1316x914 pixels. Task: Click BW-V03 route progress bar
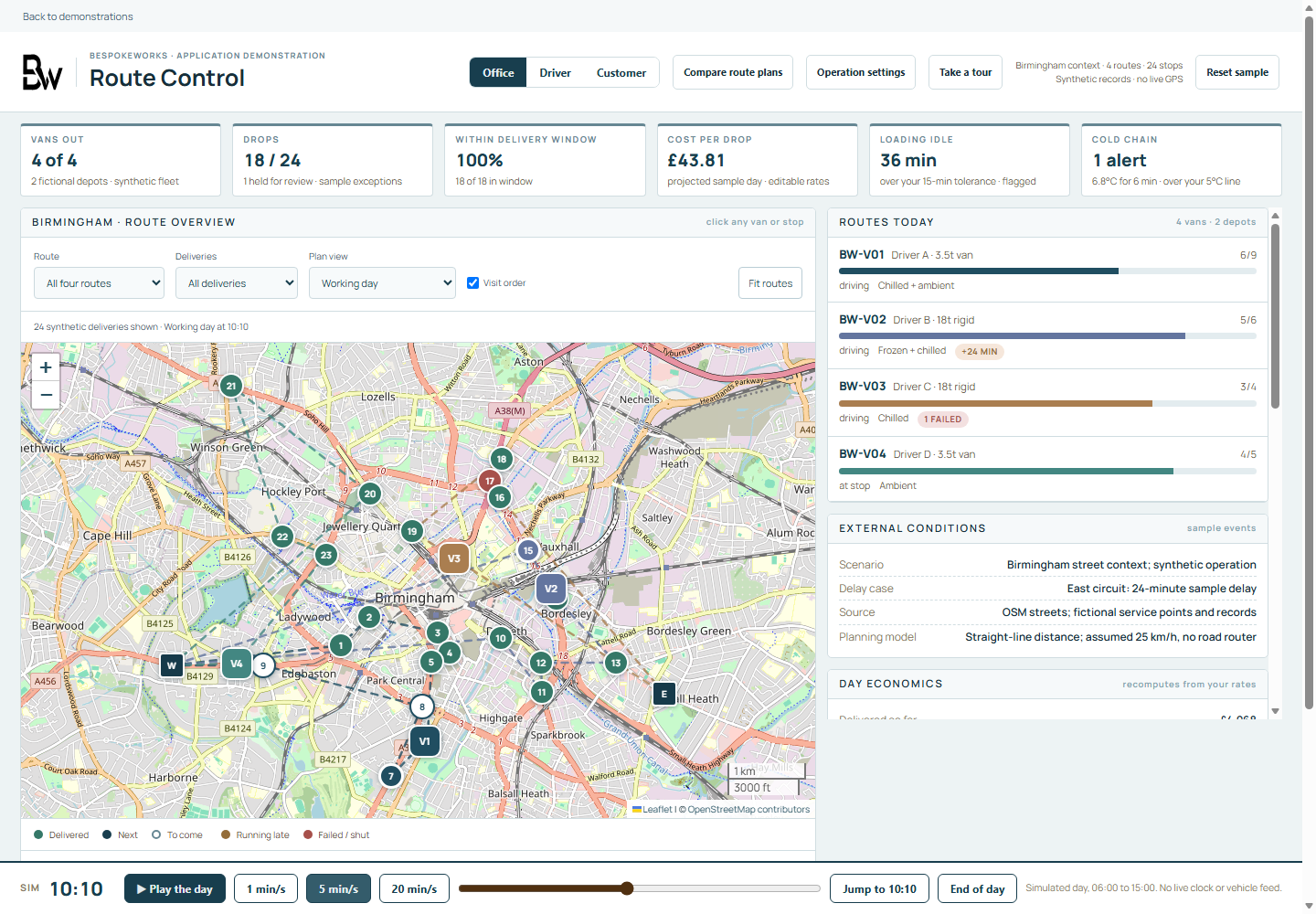(x=1047, y=403)
